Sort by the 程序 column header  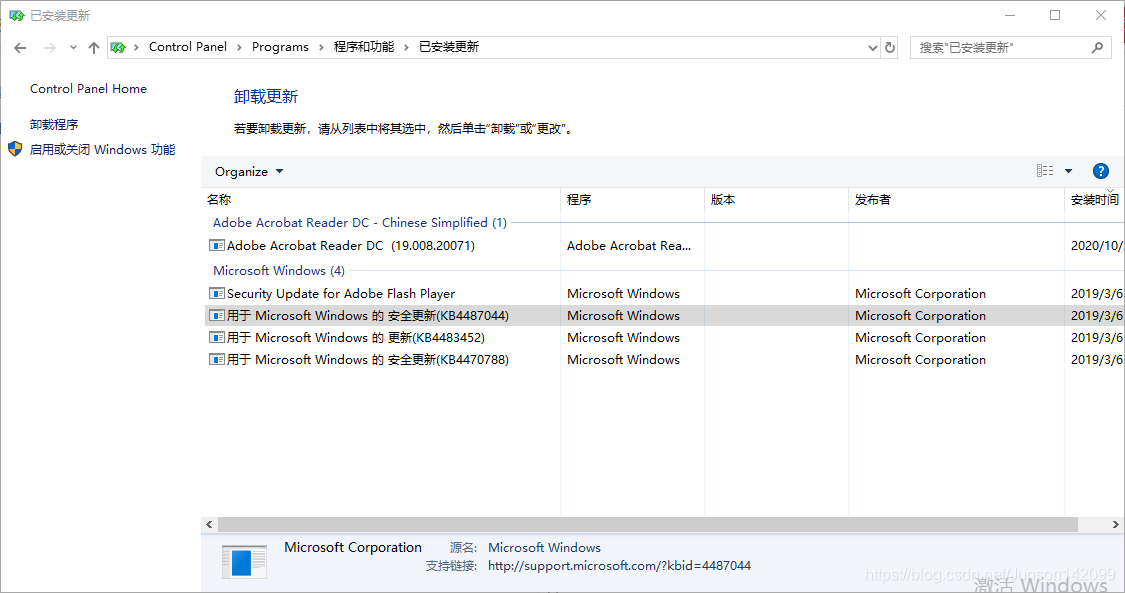pos(632,200)
